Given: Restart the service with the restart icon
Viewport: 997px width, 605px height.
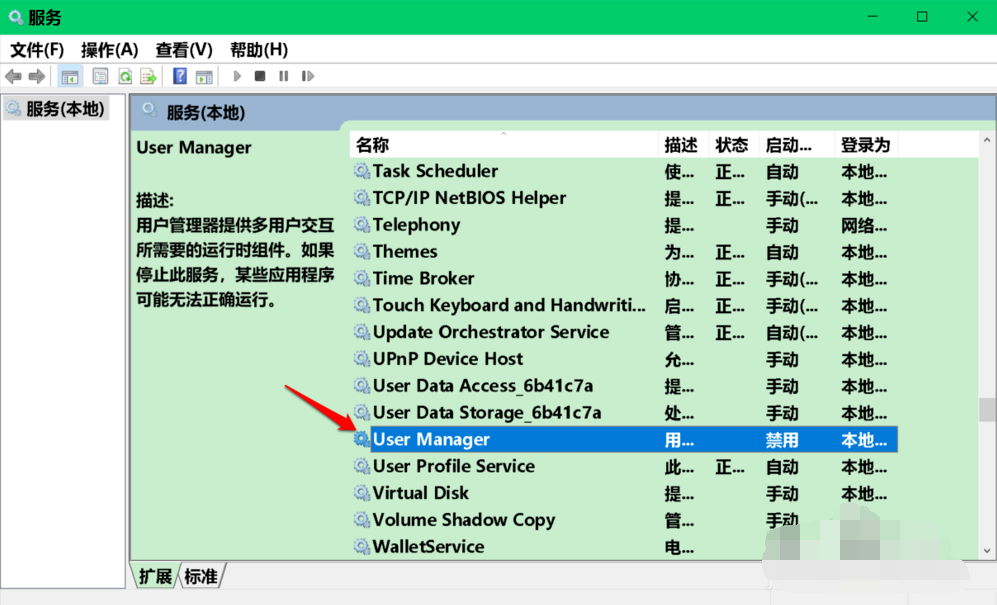Looking at the screenshot, I should (x=310, y=76).
